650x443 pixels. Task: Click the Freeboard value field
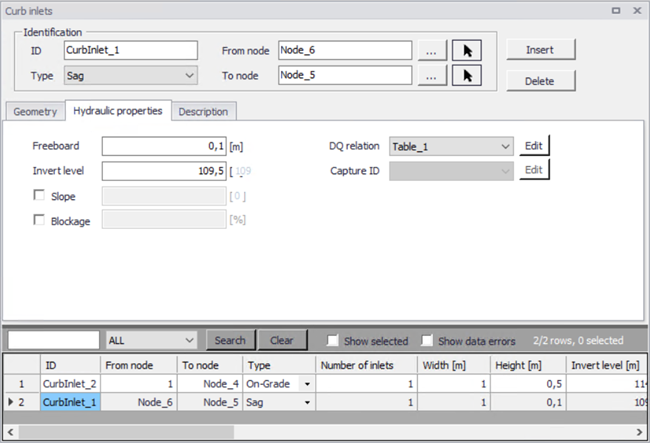click(164, 146)
